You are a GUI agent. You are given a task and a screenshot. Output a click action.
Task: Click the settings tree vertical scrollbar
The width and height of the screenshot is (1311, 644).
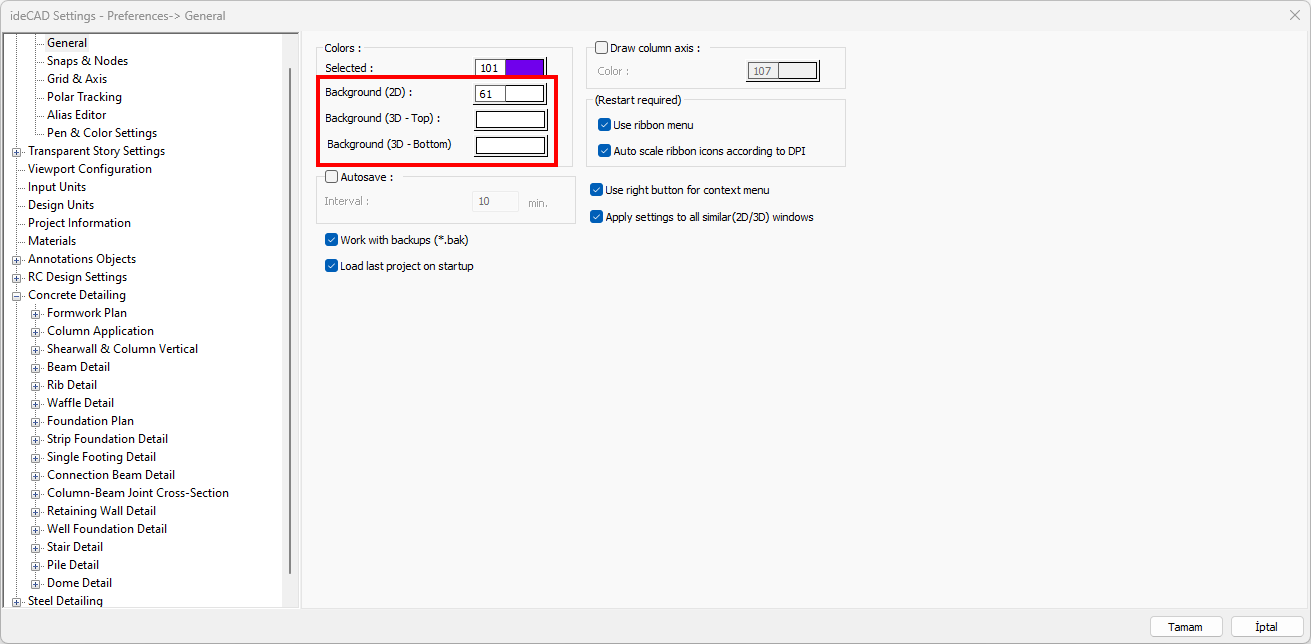pyautogui.click(x=290, y=320)
